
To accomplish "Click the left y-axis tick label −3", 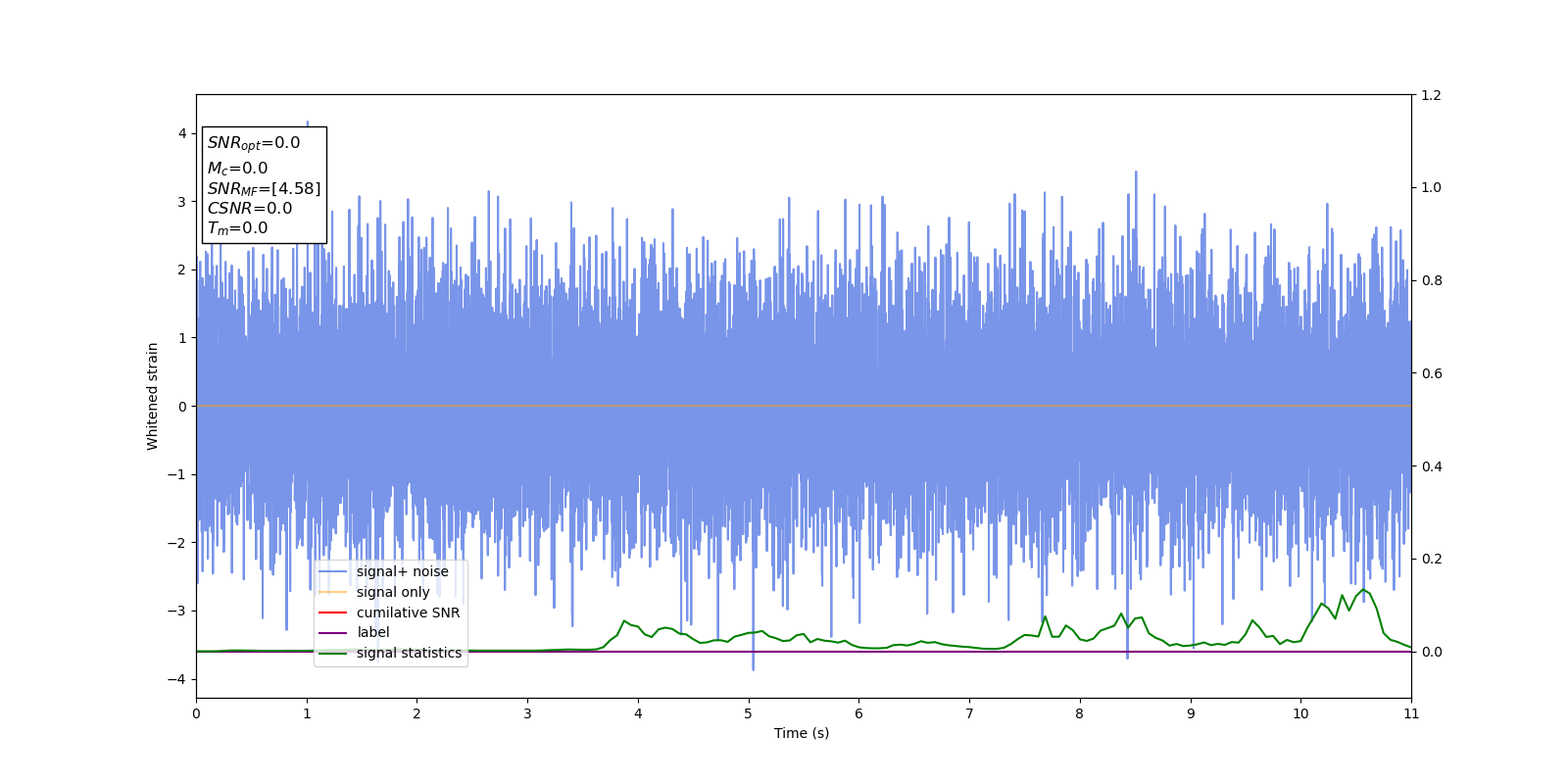I will click(x=176, y=611).
